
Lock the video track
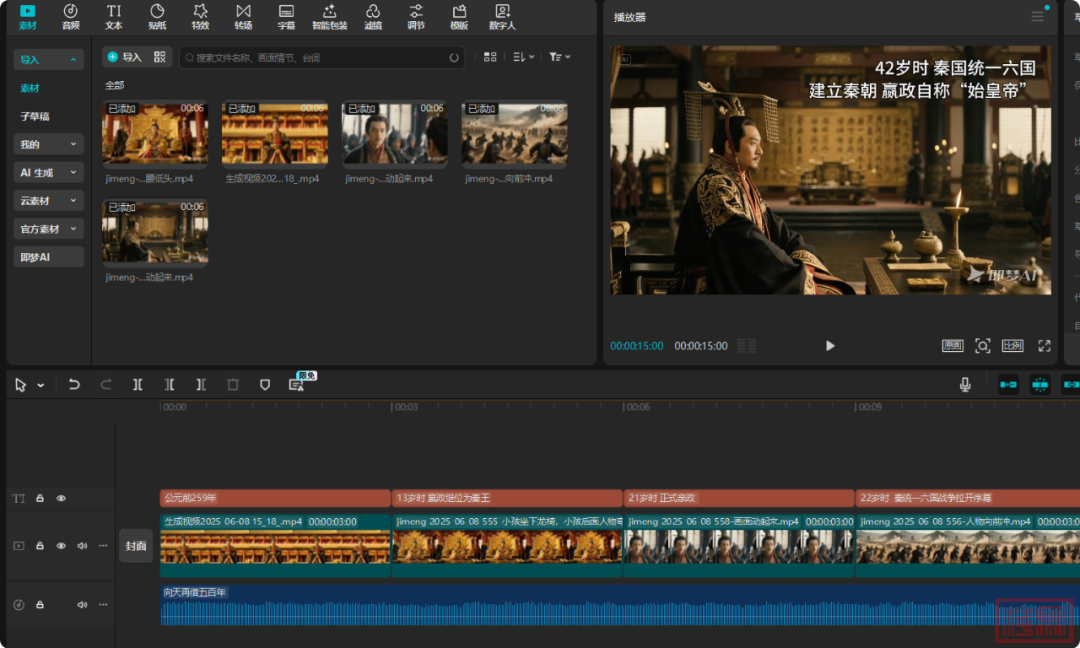click(40, 545)
